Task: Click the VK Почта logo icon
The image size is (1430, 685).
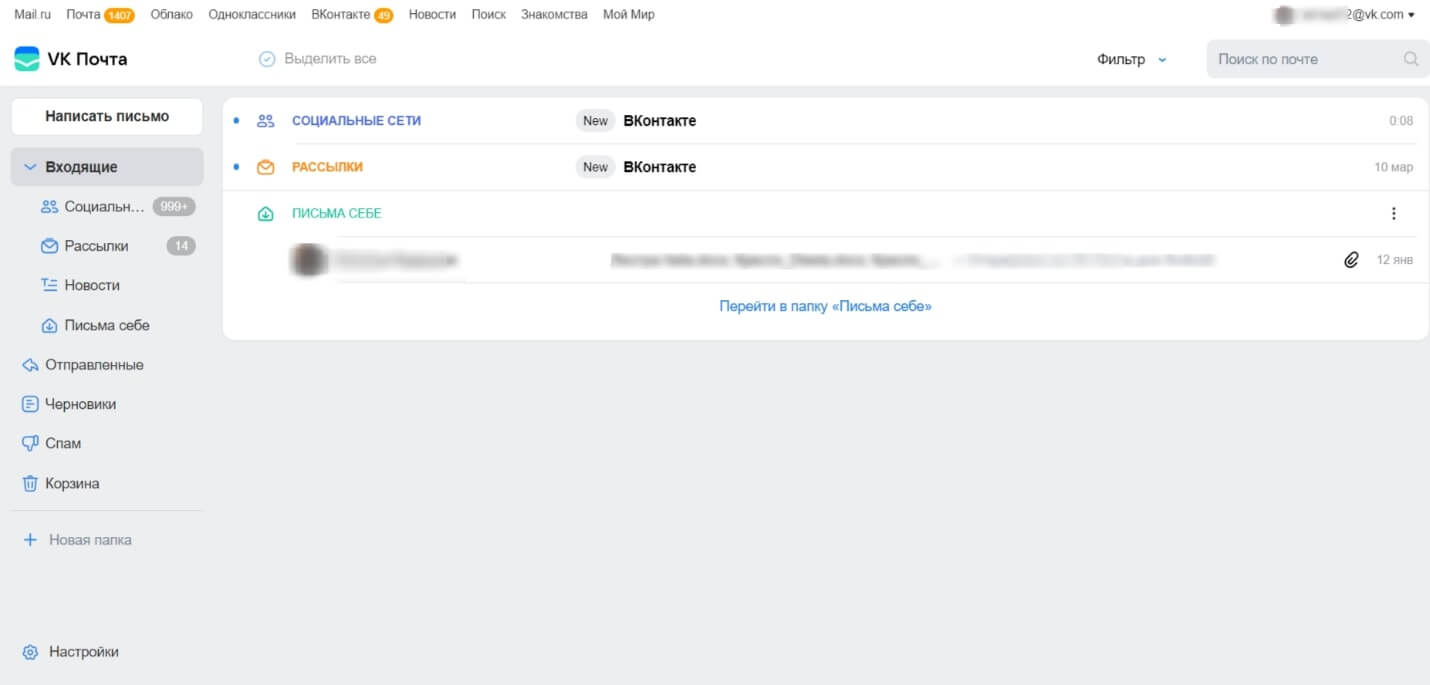Action: [27, 59]
